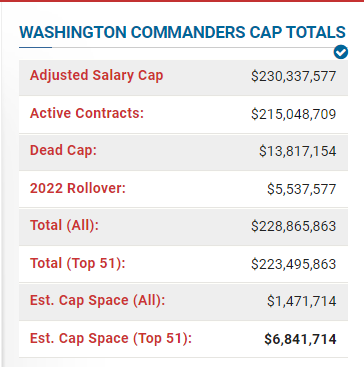
Task: Select the $1,471,714 cap space value
Action: tap(302, 302)
